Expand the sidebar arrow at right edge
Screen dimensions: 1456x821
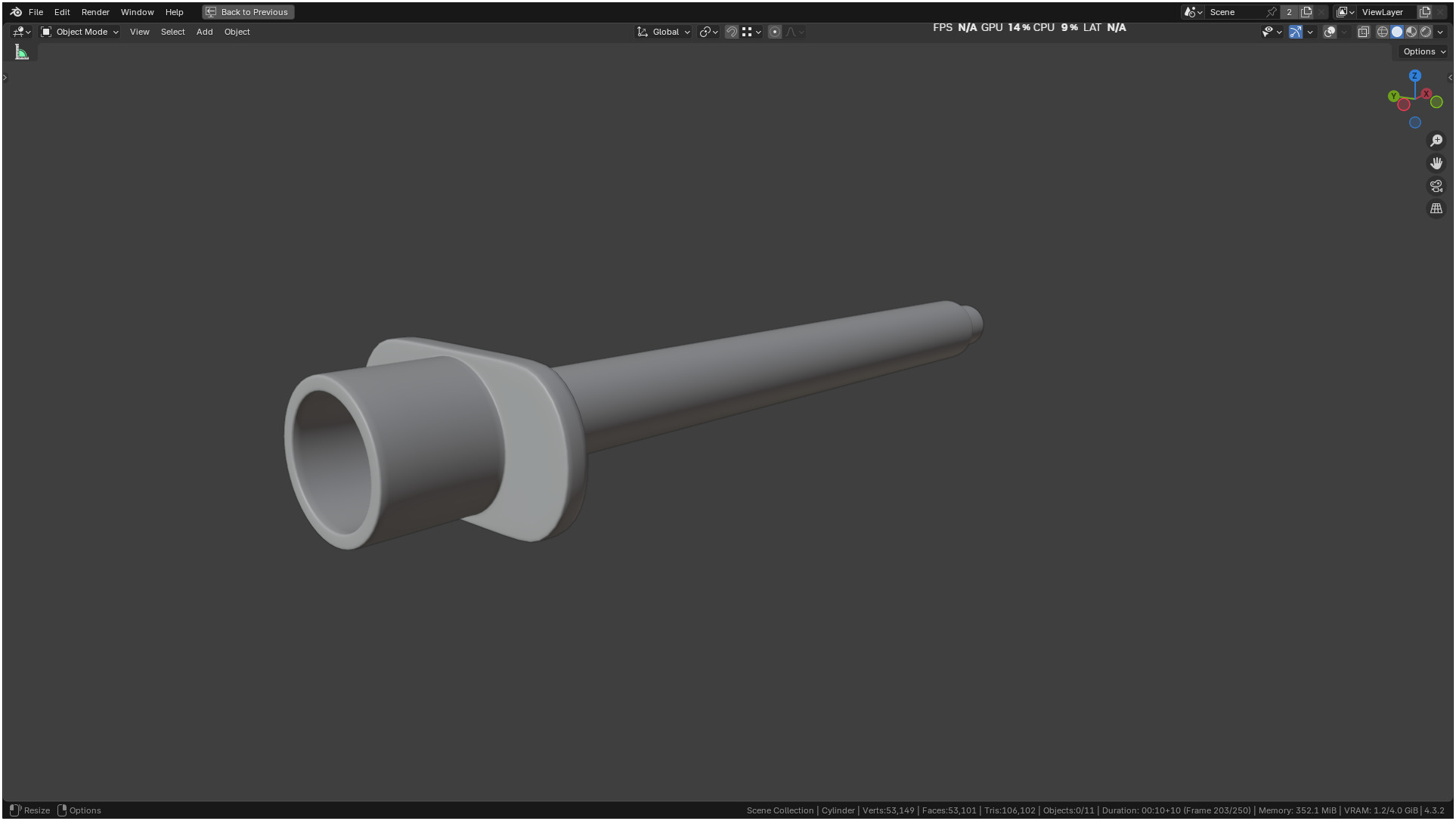[x=1449, y=77]
